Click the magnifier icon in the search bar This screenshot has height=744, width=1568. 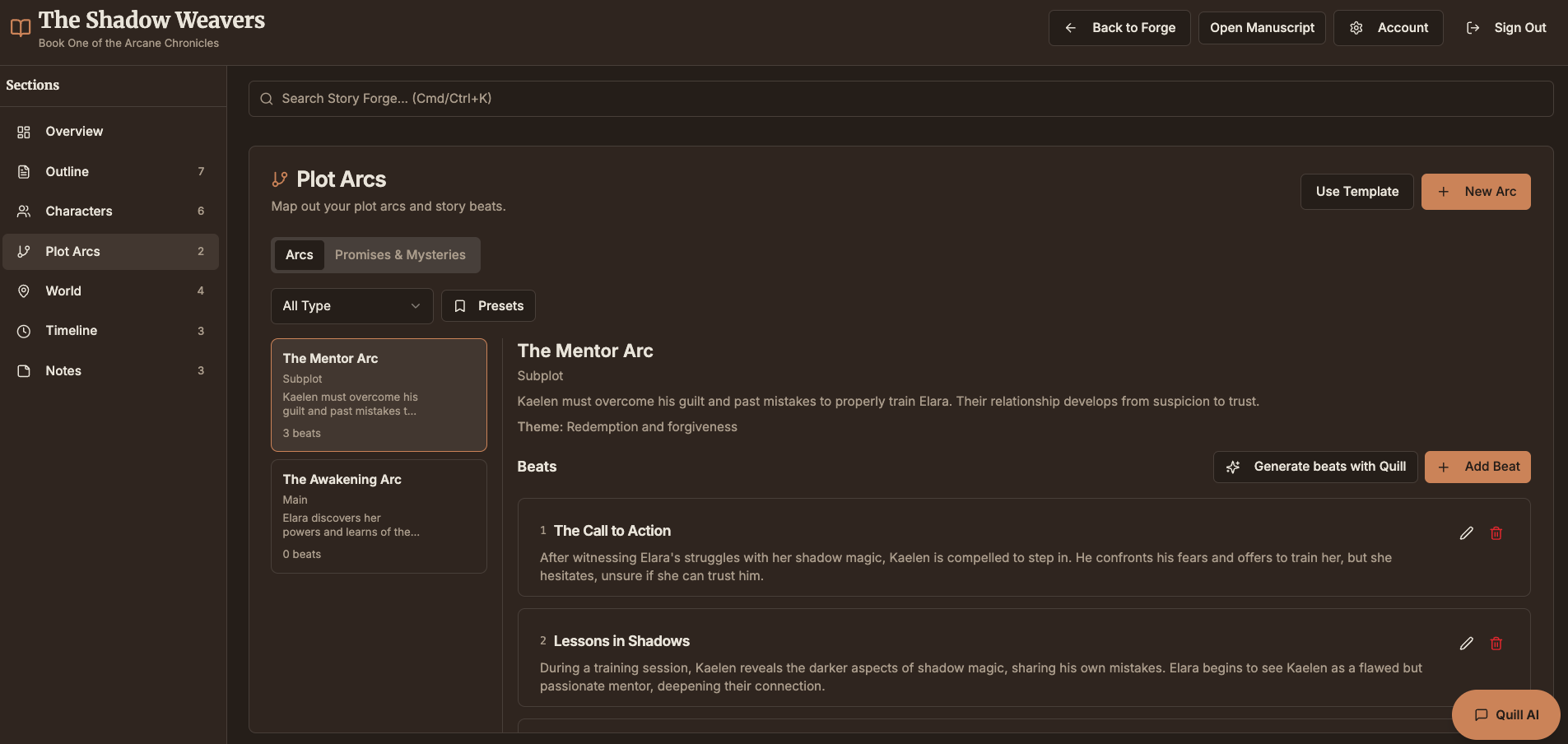click(x=266, y=99)
